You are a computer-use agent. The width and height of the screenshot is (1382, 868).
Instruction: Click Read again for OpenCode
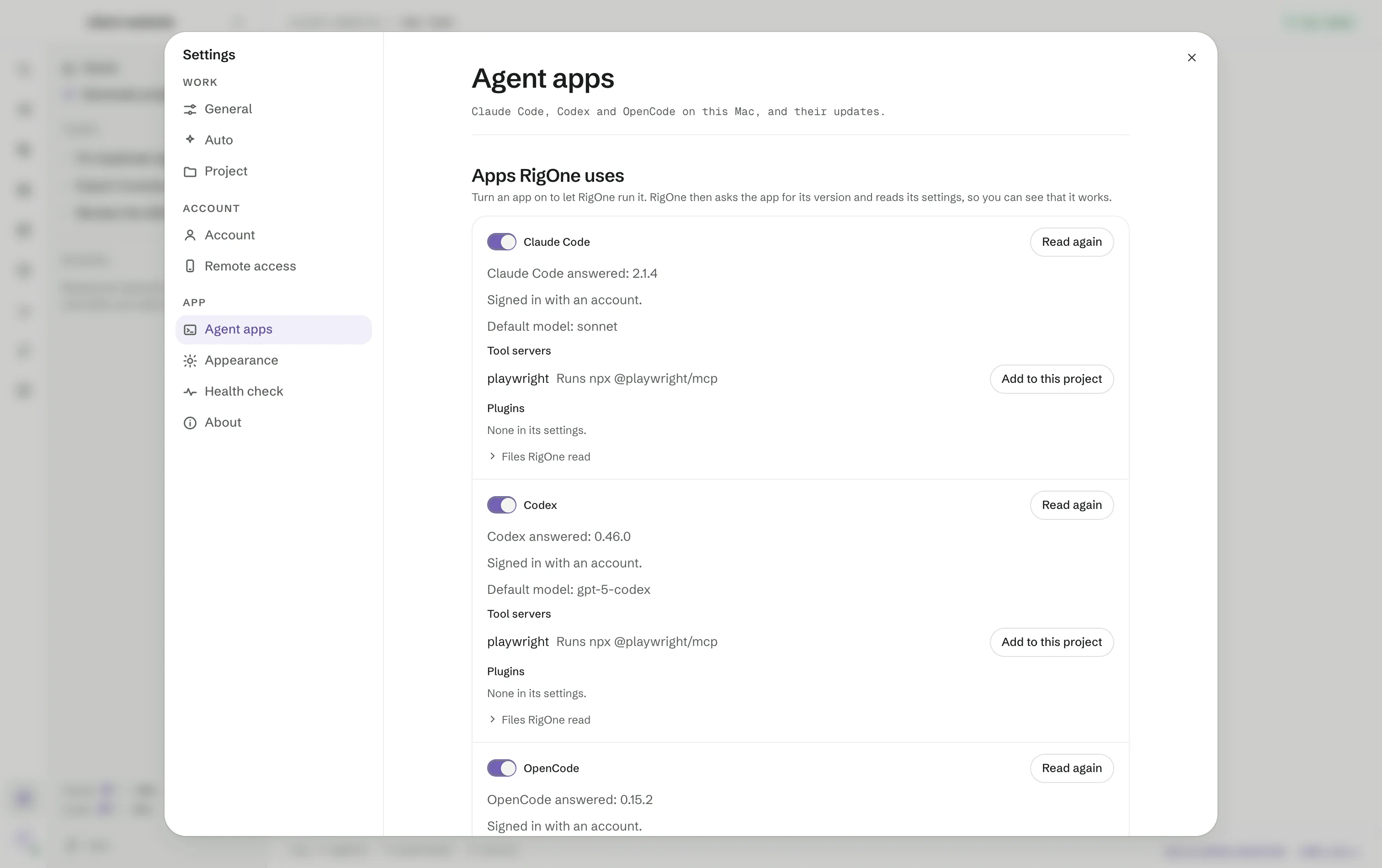[1072, 768]
